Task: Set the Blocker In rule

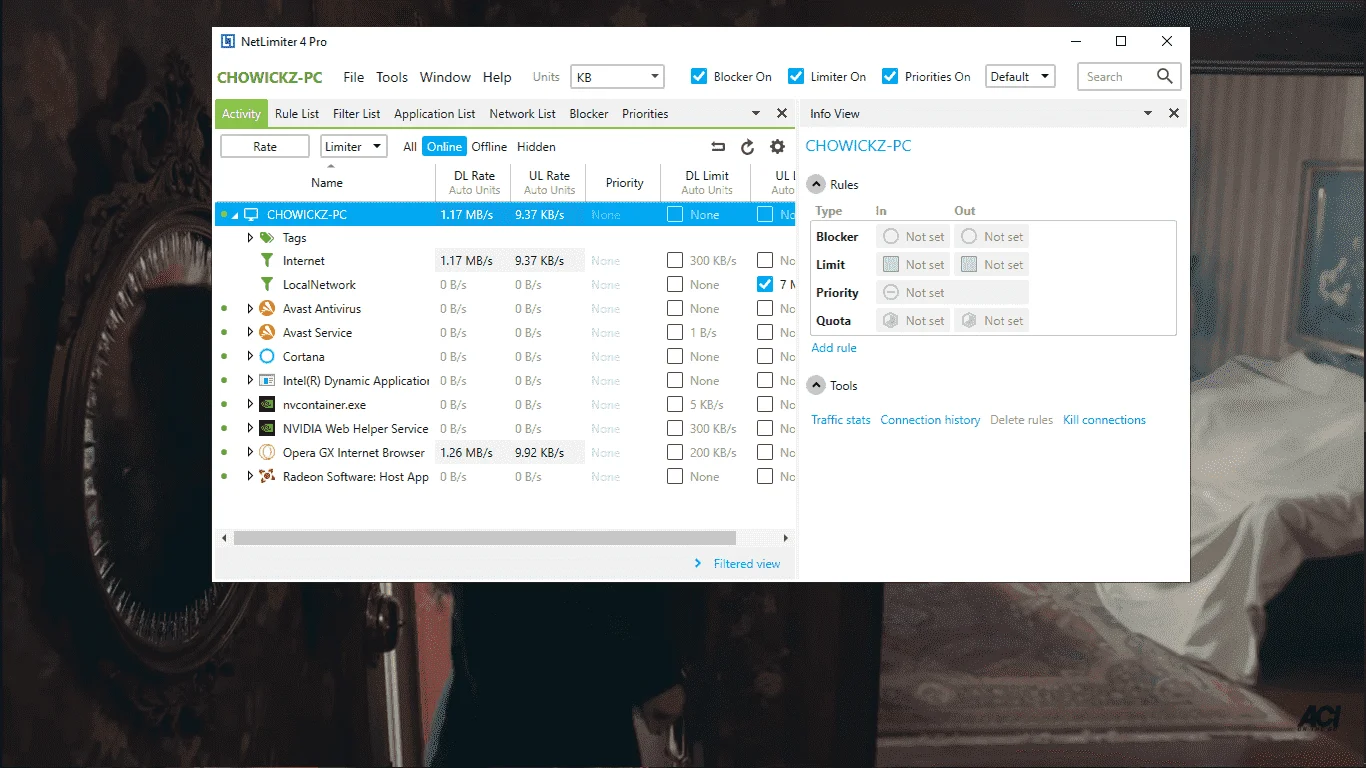Action: [x=913, y=237]
